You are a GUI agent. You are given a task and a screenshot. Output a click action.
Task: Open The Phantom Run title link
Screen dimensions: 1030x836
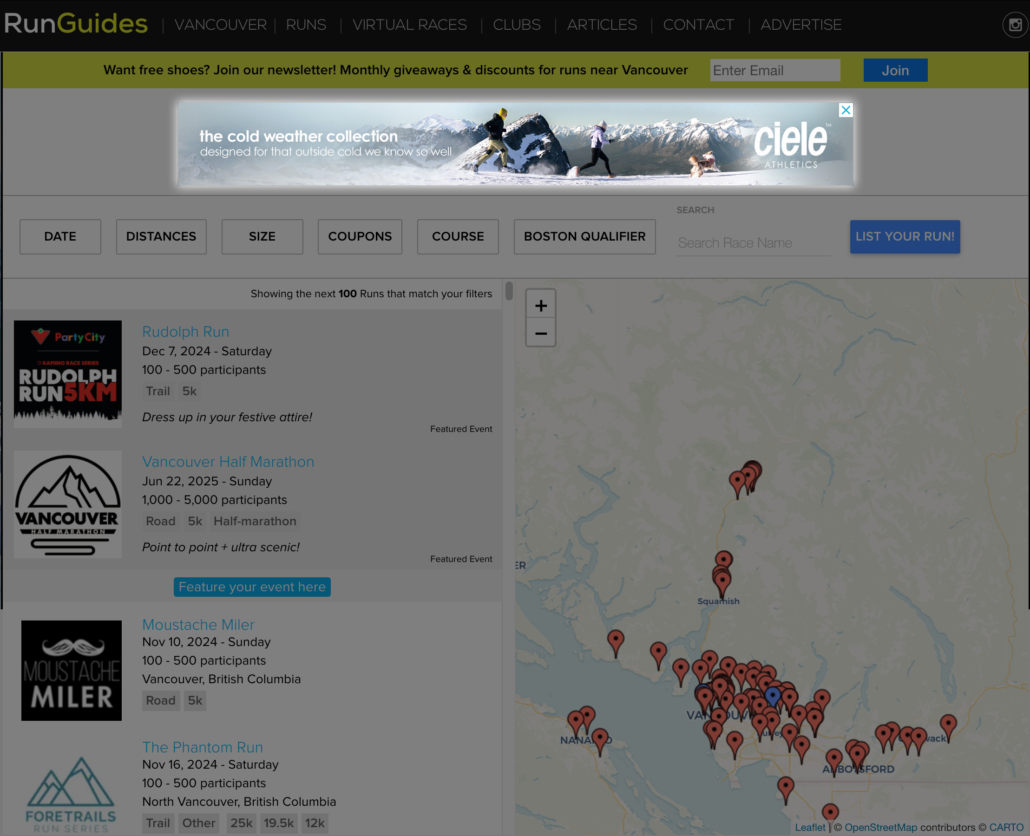pyautogui.click(x=202, y=747)
